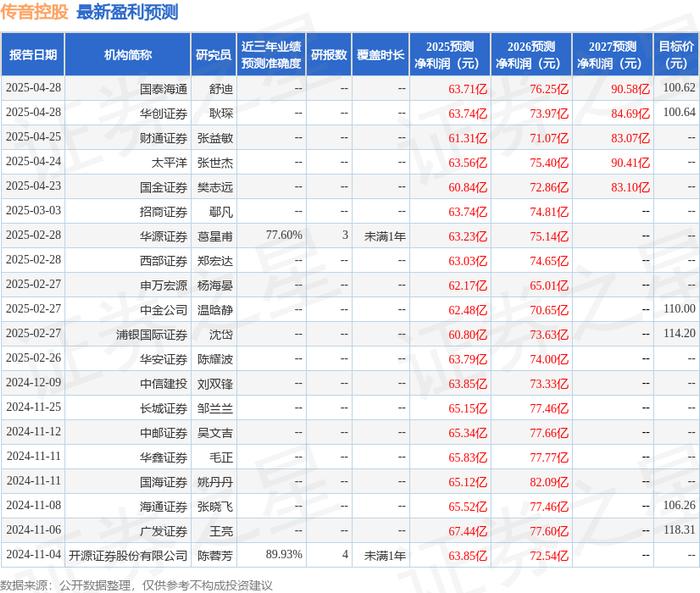700x593 pixels.
Task: Click target price 114.20
Action: click(x=679, y=333)
